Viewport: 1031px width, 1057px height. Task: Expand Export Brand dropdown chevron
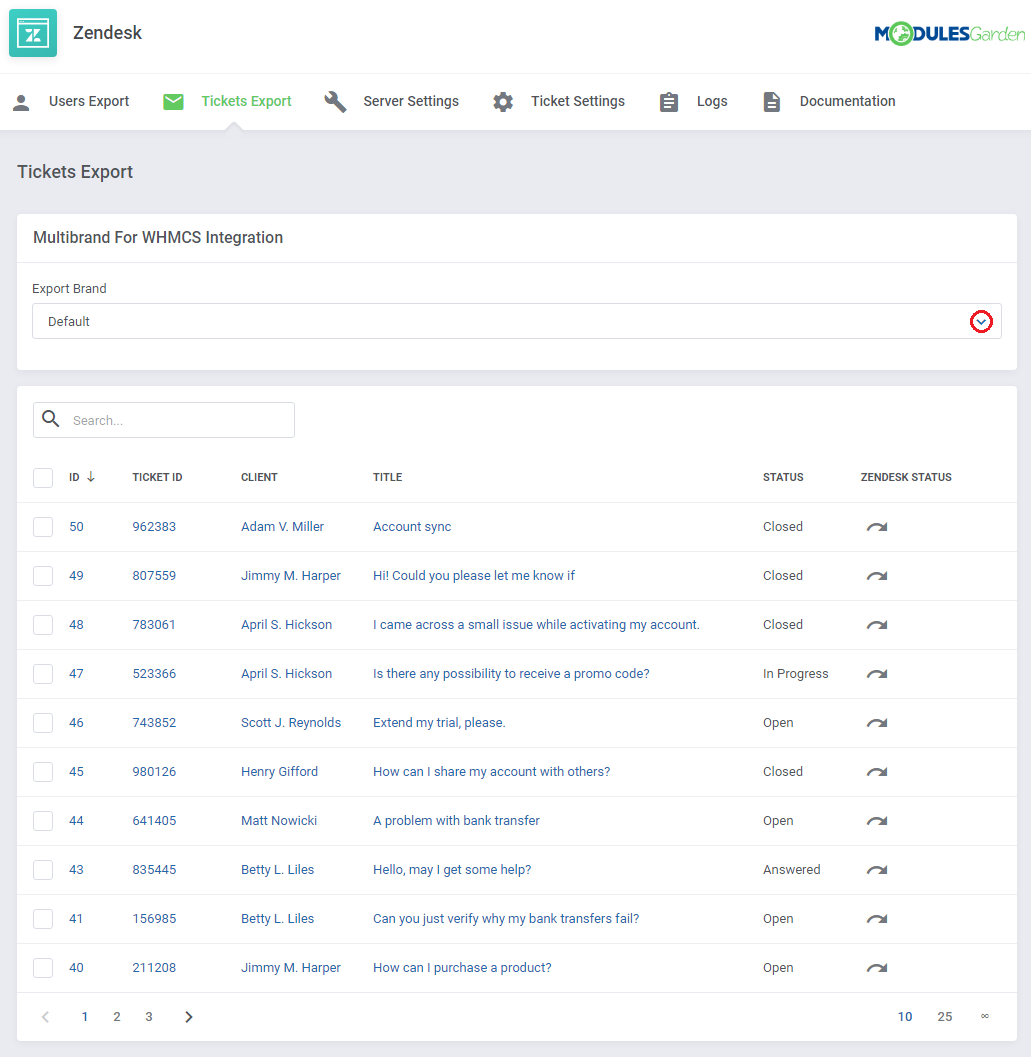pos(981,322)
